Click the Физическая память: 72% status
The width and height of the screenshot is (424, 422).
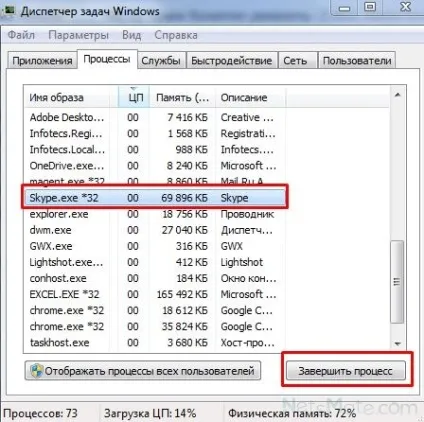coord(292,413)
